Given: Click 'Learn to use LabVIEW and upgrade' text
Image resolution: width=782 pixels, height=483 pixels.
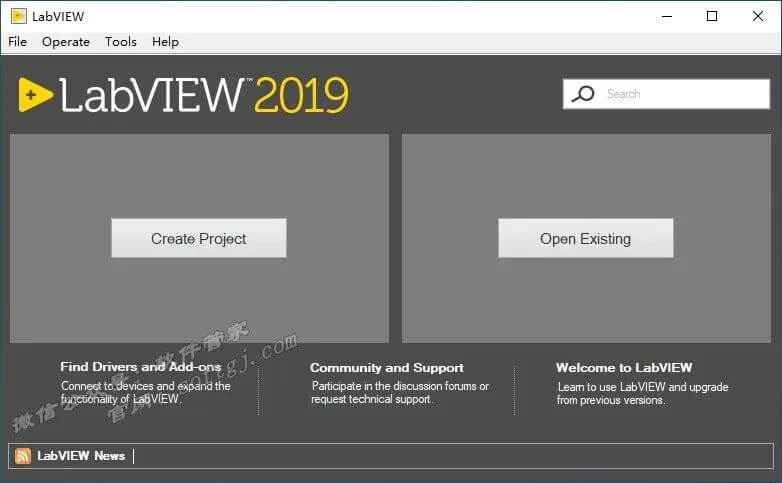Looking at the screenshot, I should click(x=642, y=394).
